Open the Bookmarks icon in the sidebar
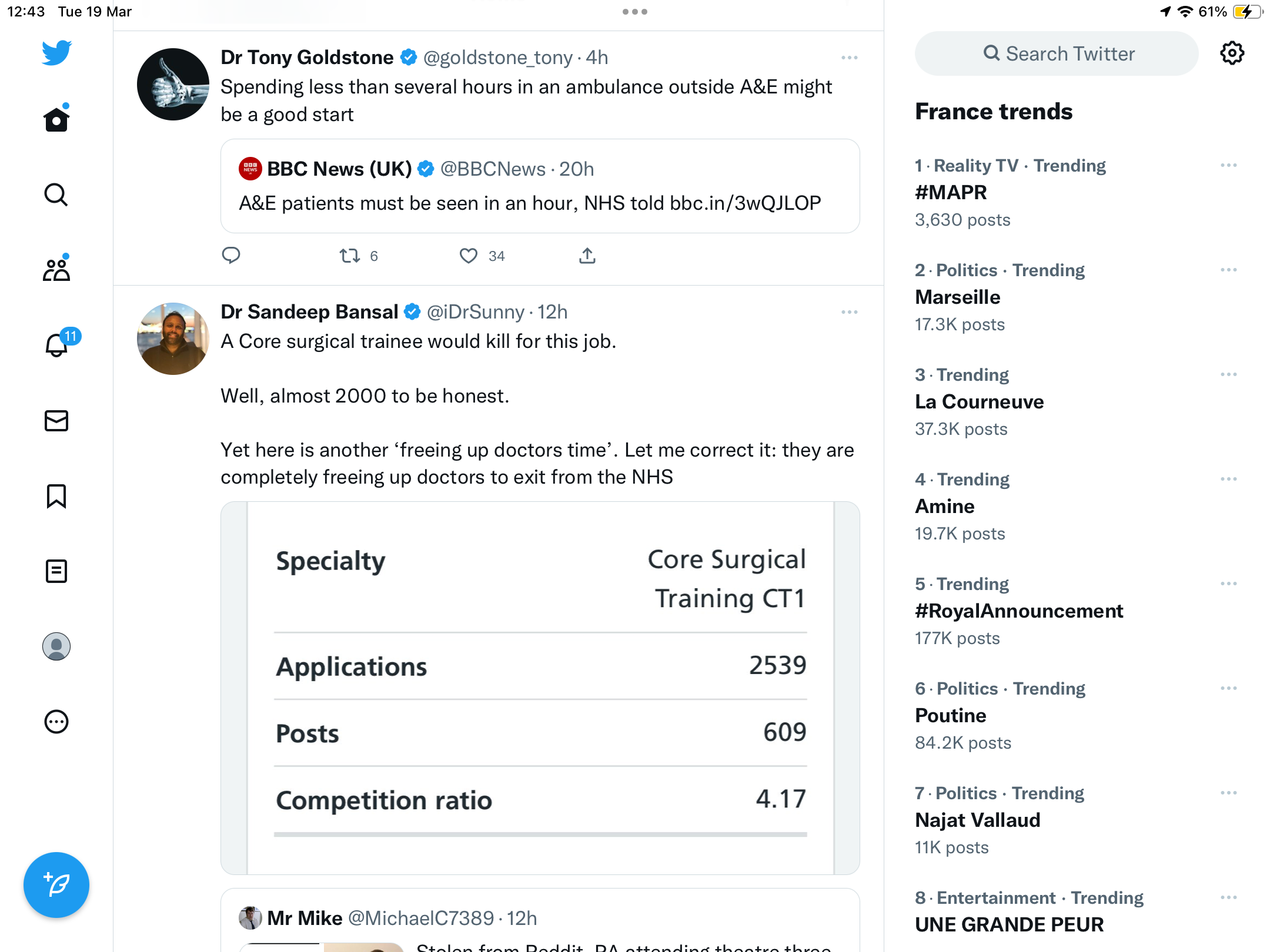The height and width of the screenshot is (952, 1270). 56,496
